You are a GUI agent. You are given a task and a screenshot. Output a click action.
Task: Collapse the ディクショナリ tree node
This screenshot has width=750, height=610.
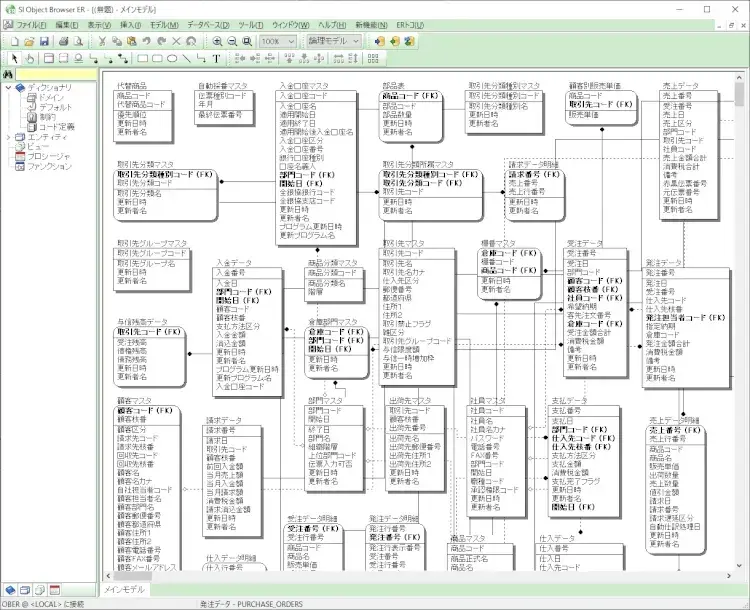coord(8,88)
